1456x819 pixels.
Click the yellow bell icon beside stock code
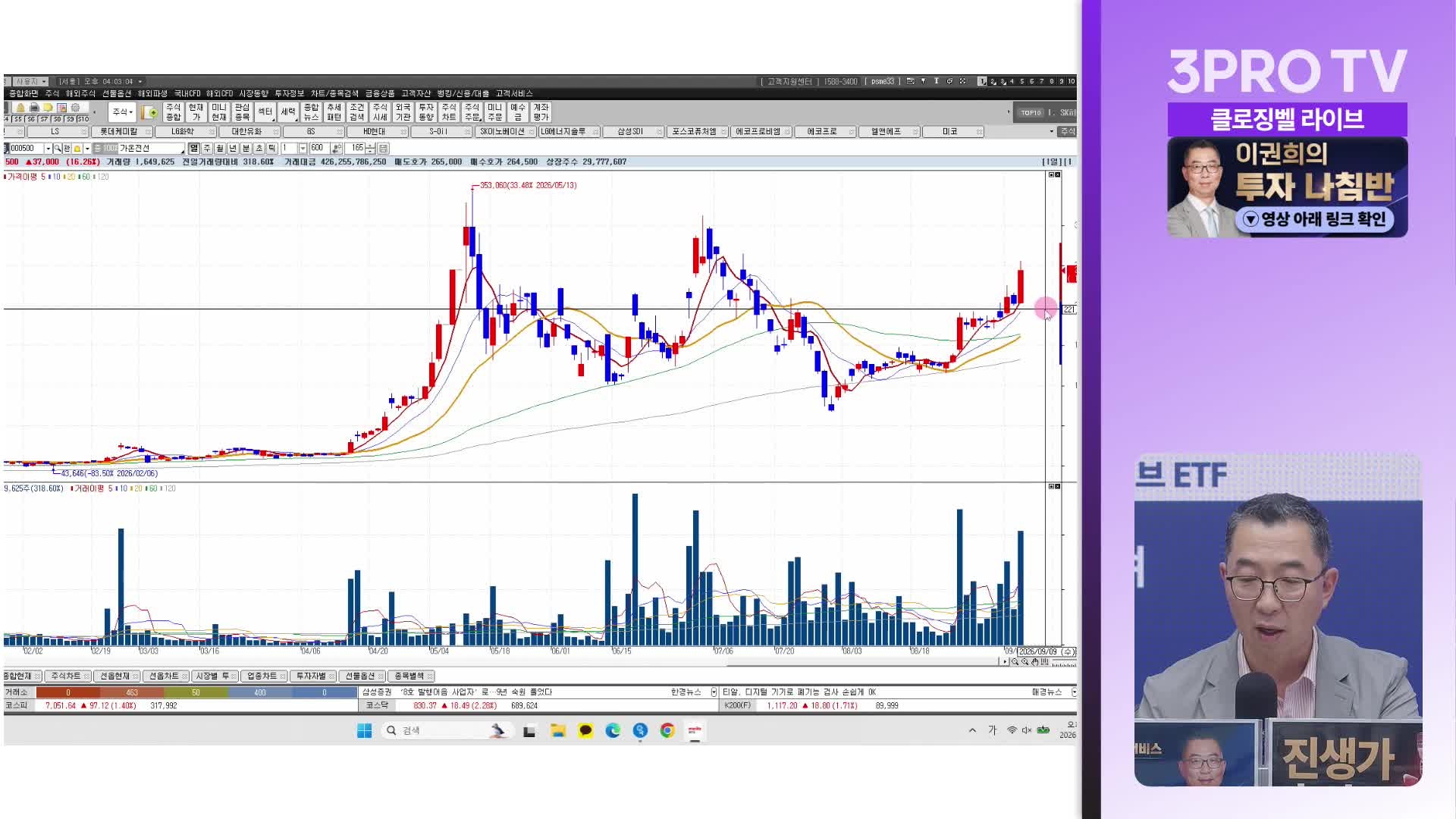tap(77, 148)
